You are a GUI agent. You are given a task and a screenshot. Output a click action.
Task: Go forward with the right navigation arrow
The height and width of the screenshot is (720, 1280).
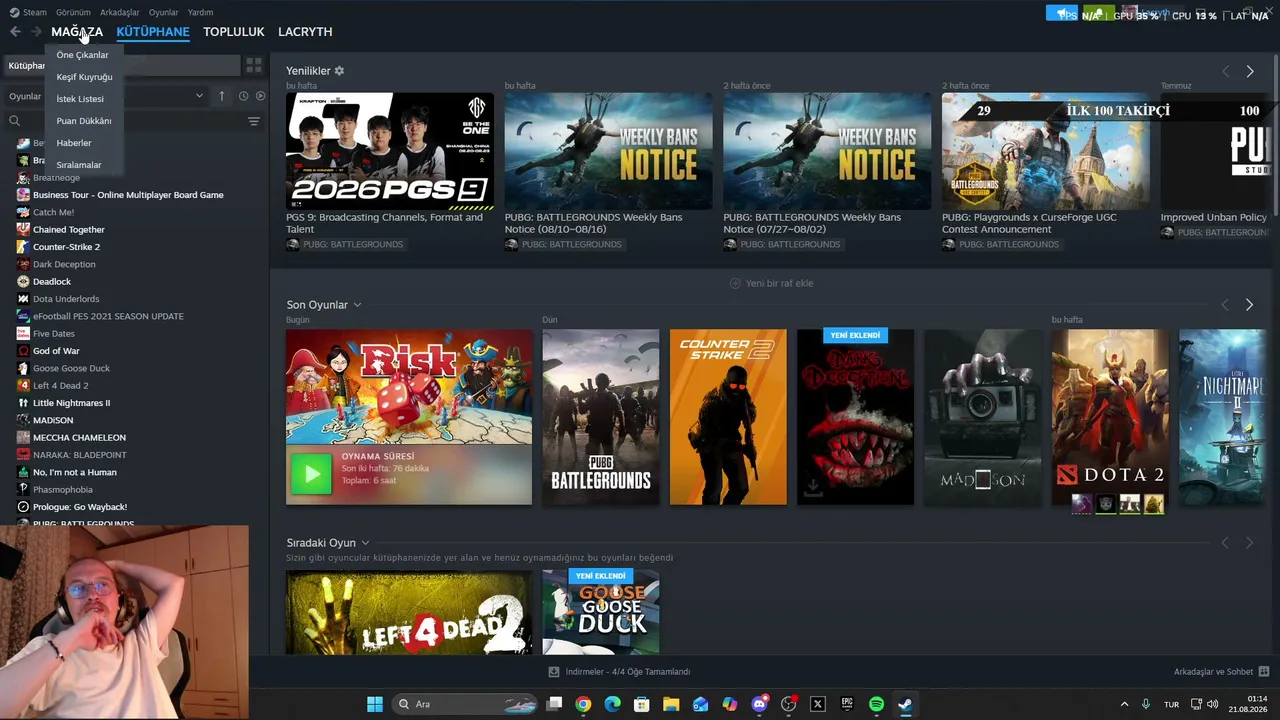click(x=36, y=32)
